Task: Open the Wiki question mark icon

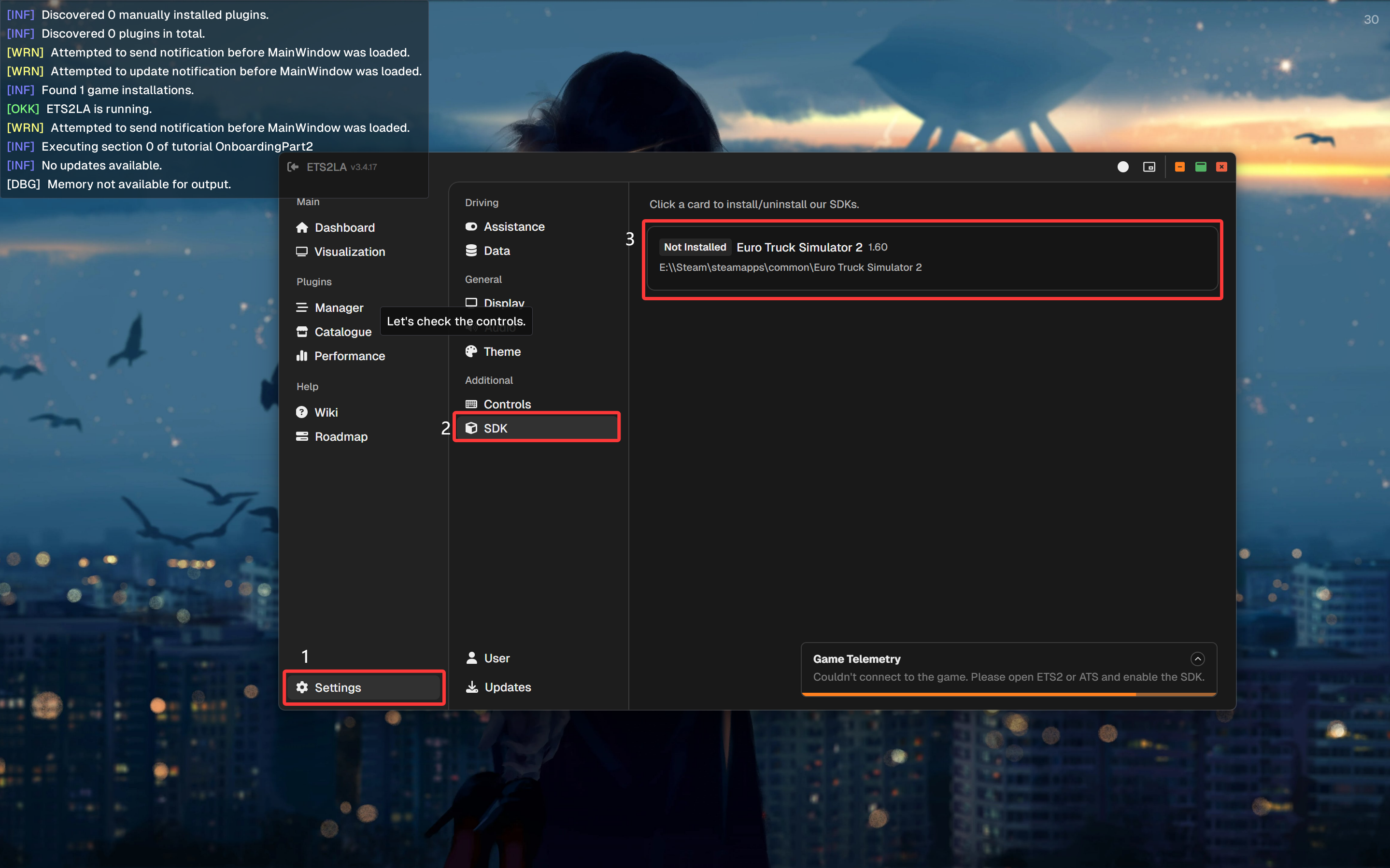Action: coord(301,412)
